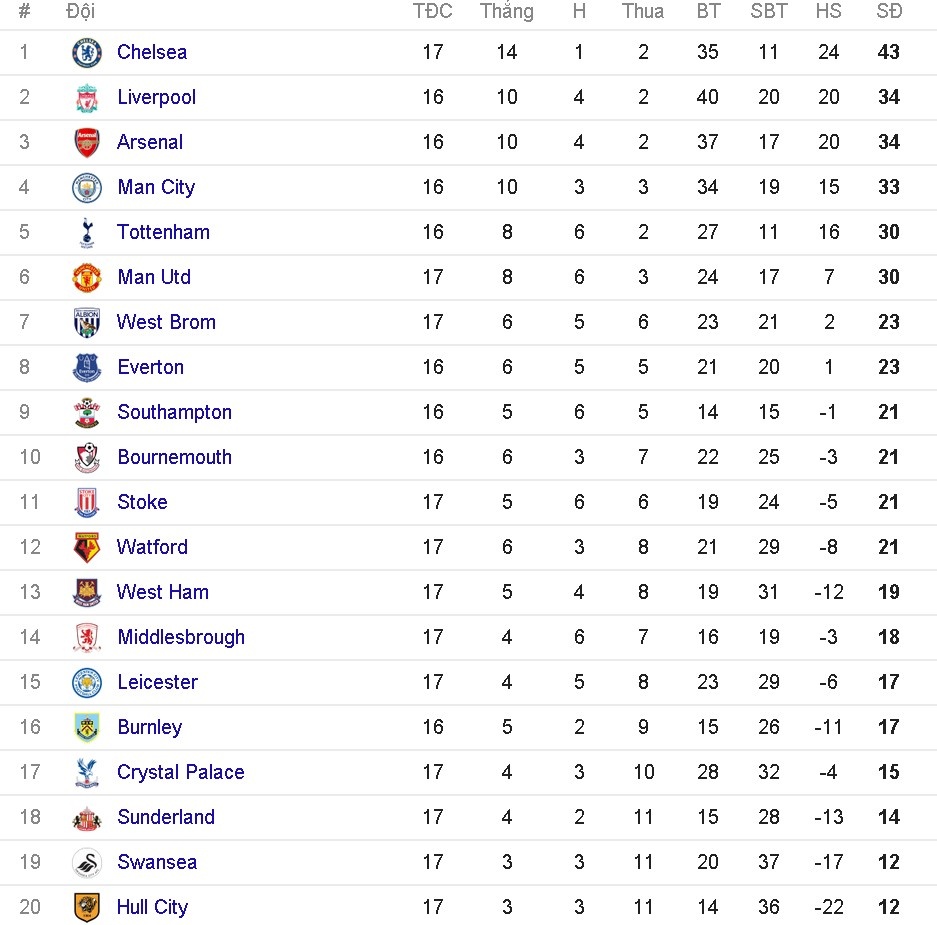Click the "HS" goal difference header

828,12
